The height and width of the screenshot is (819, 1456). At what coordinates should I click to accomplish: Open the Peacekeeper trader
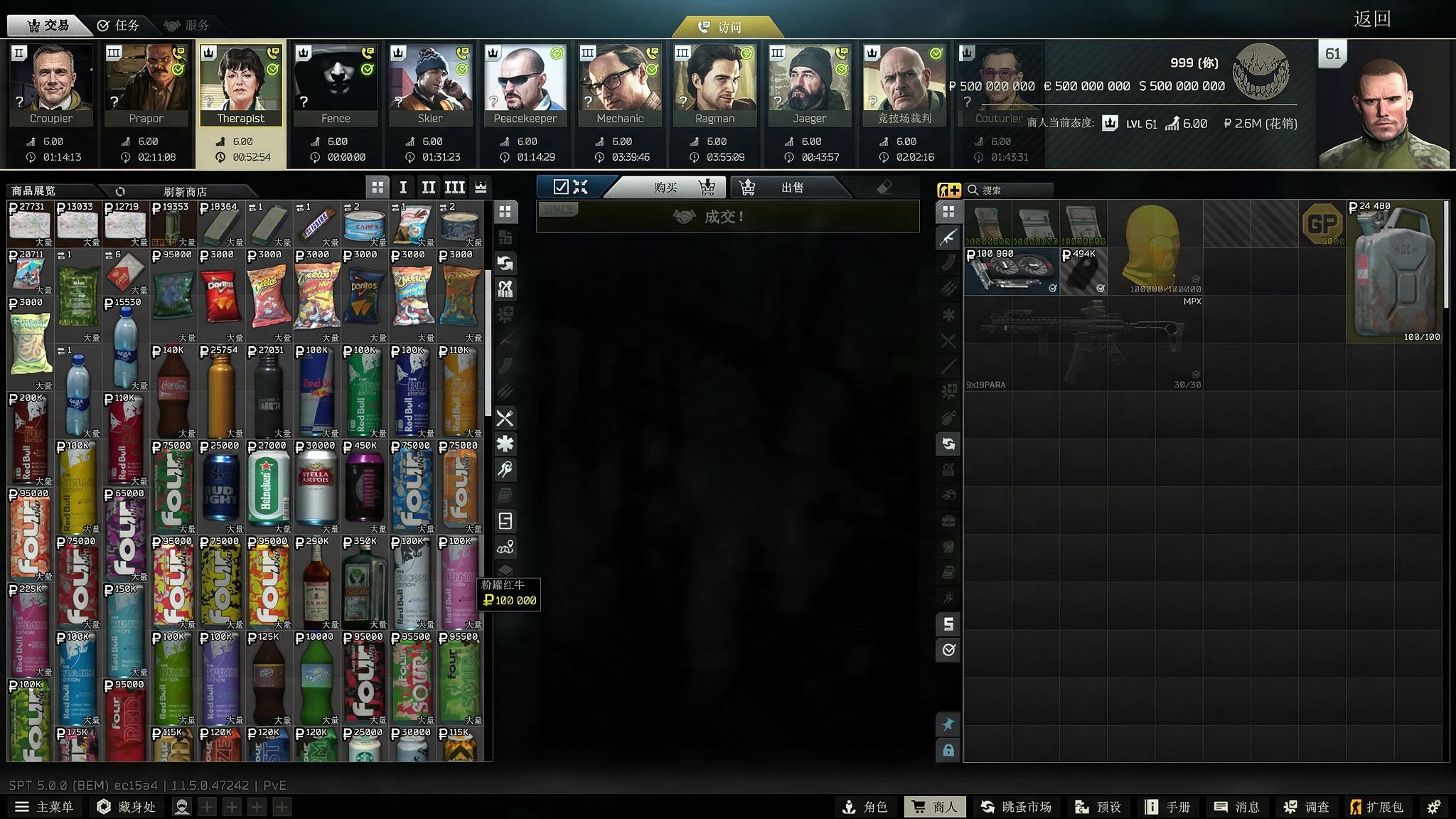tap(525, 85)
